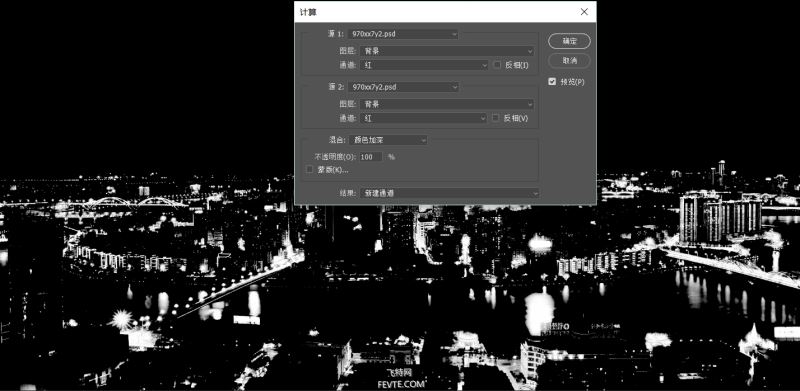800x391 pixels.
Task: Click the FEVTE.COM watermark on the canvas
Action: 401,384
